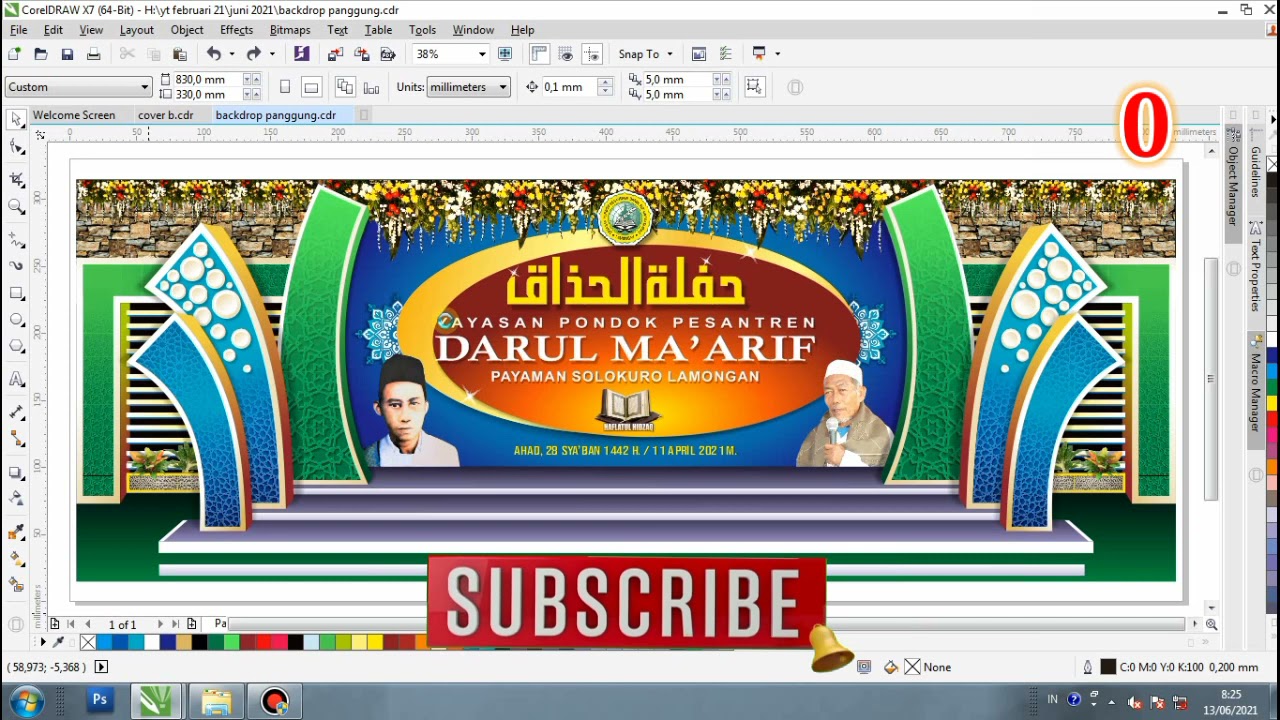Toggle Show Guidelines button

tap(592, 54)
